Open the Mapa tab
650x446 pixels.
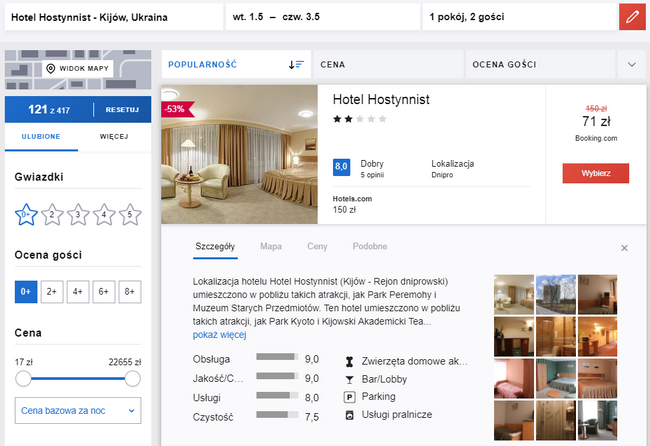(271, 247)
